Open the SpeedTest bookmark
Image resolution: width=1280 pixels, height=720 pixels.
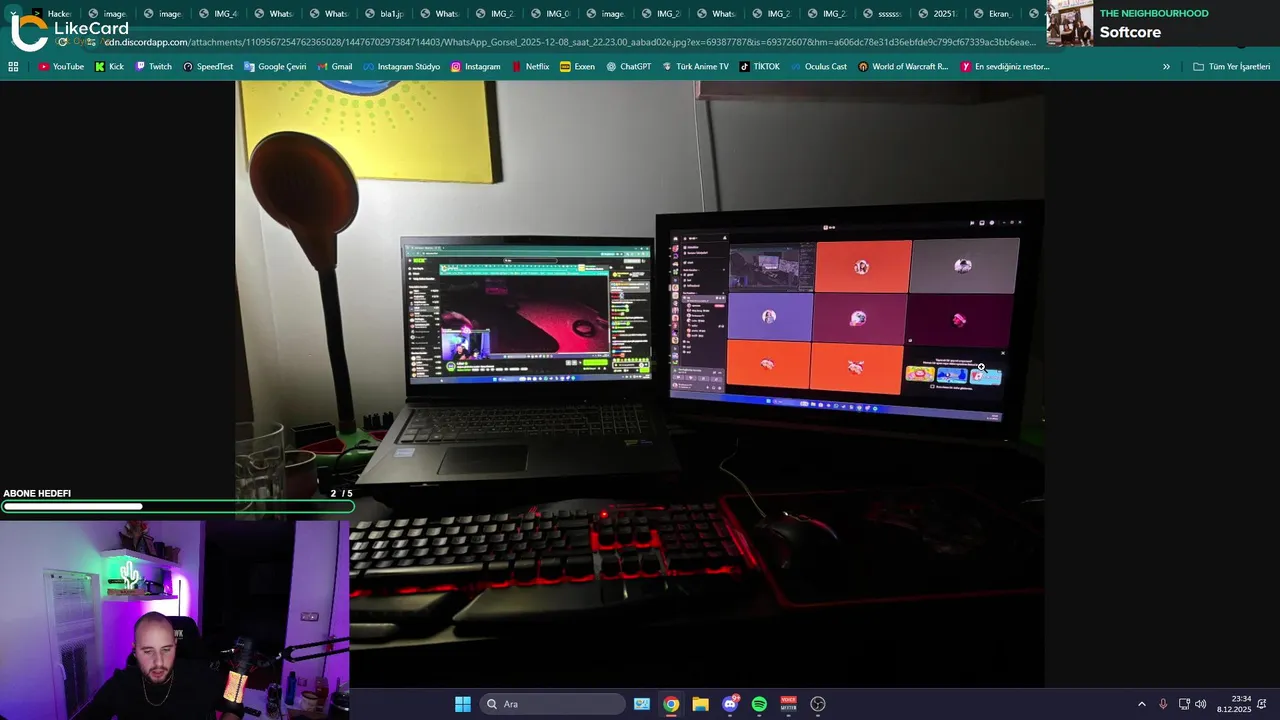coord(207,66)
